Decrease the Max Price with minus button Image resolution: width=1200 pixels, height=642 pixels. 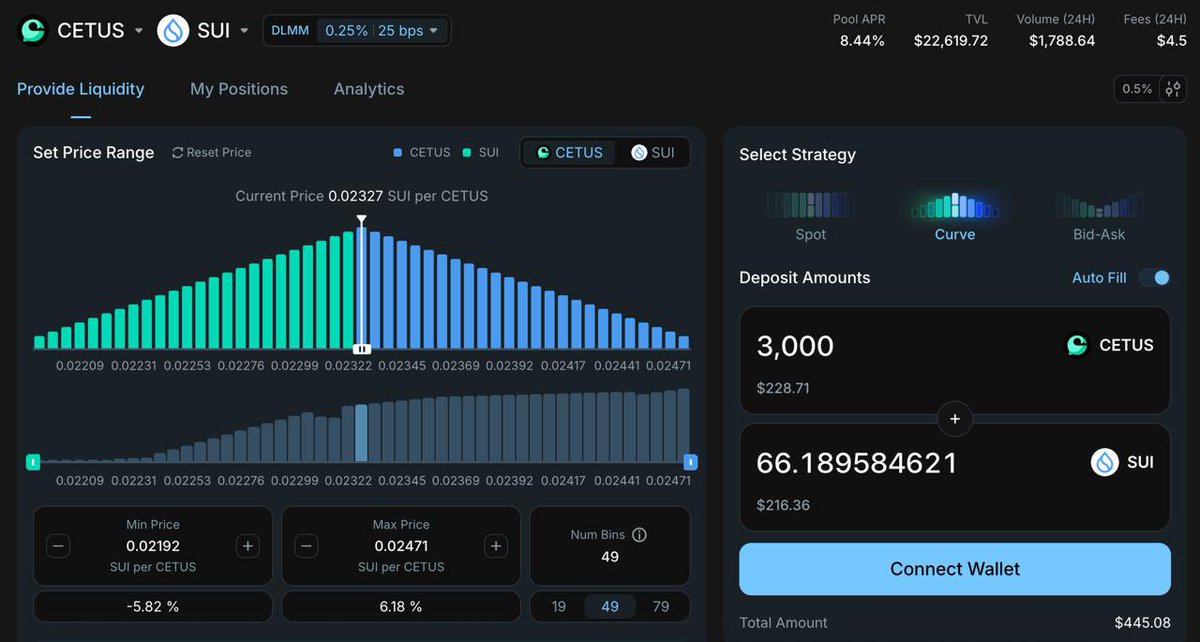click(x=308, y=546)
